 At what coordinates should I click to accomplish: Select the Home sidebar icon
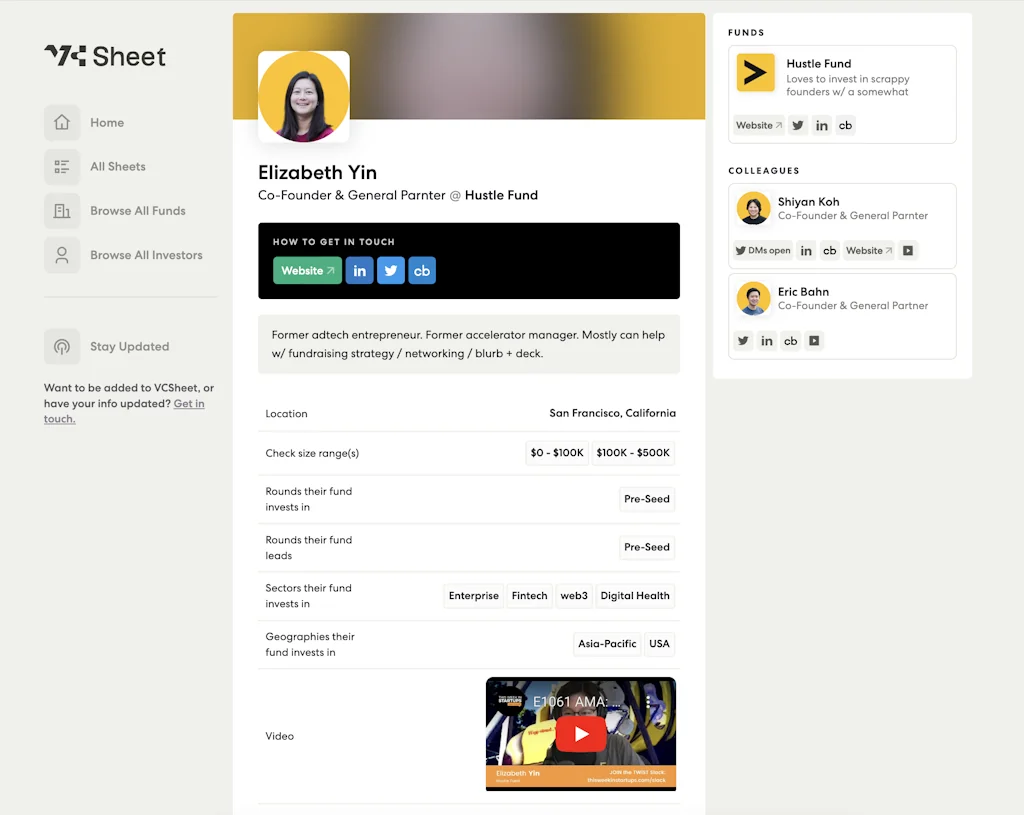[x=62, y=122]
